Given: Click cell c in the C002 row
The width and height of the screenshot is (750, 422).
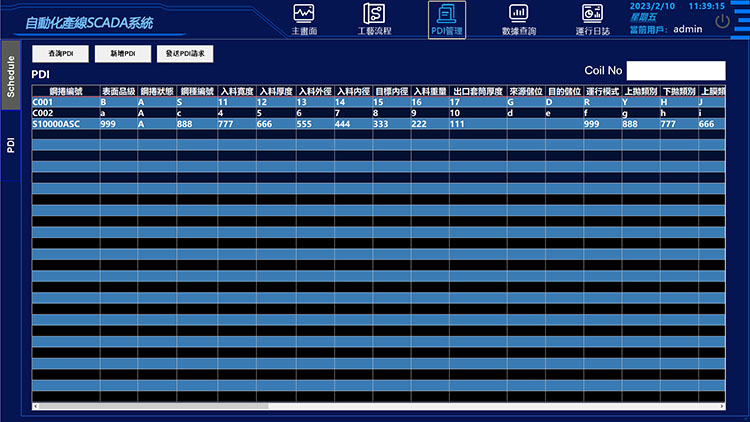Looking at the screenshot, I should [x=197, y=113].
